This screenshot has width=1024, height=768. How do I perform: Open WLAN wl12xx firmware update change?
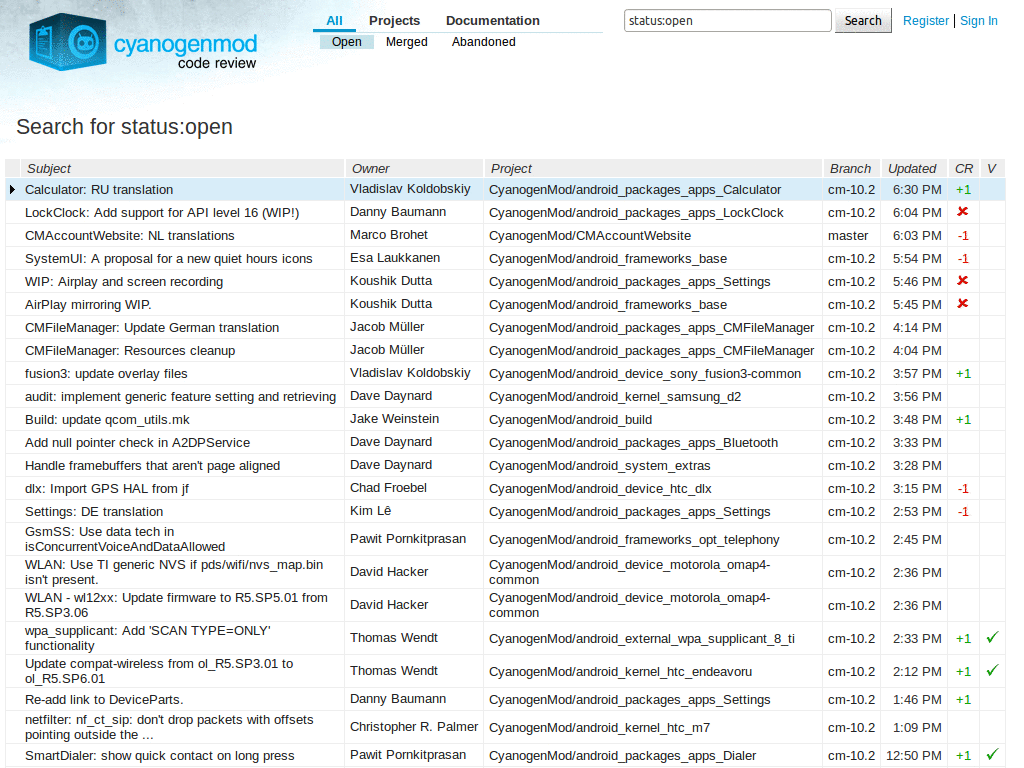pyautogui.click(x=176, y=605)
